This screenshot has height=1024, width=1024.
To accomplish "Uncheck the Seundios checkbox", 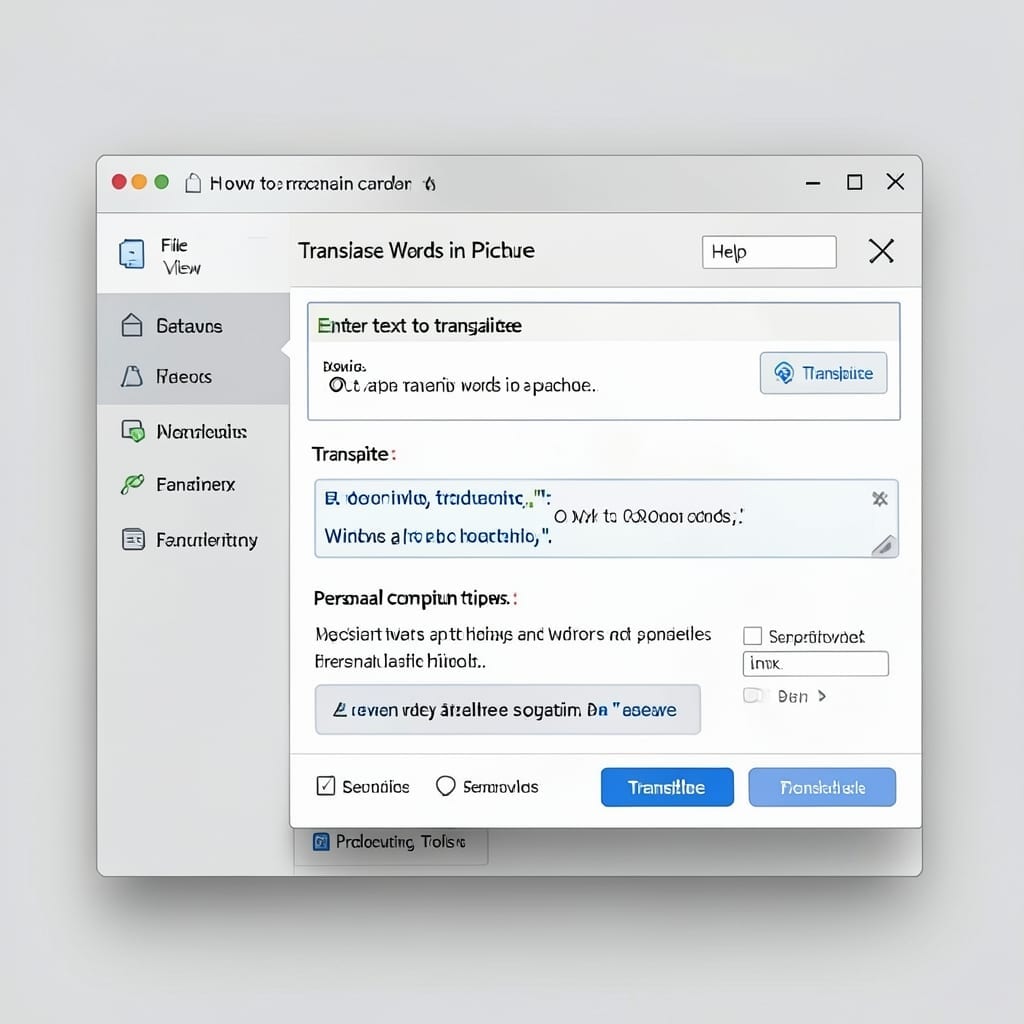I will tap(325, 786).
